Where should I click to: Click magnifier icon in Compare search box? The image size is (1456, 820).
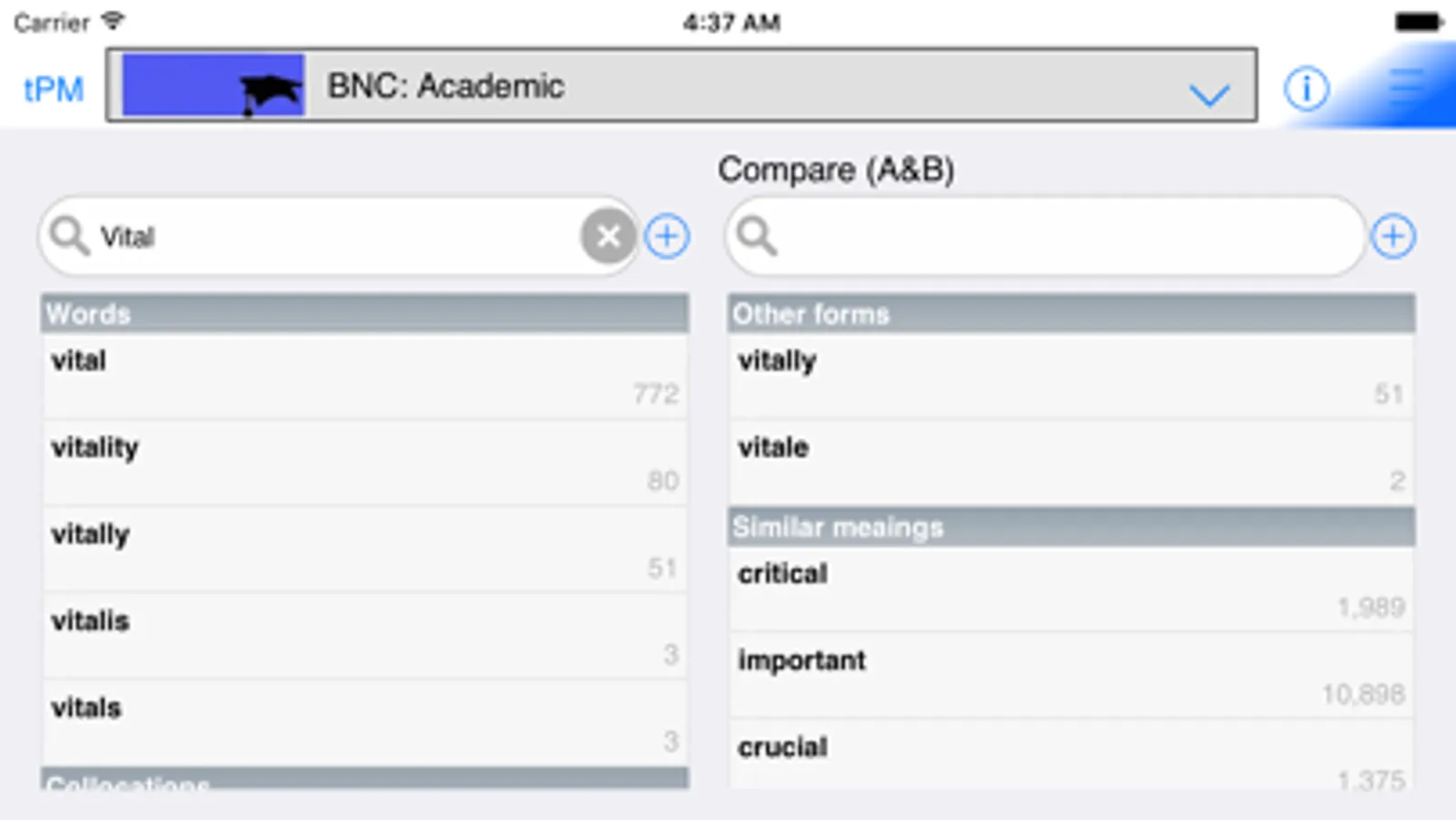757,236
